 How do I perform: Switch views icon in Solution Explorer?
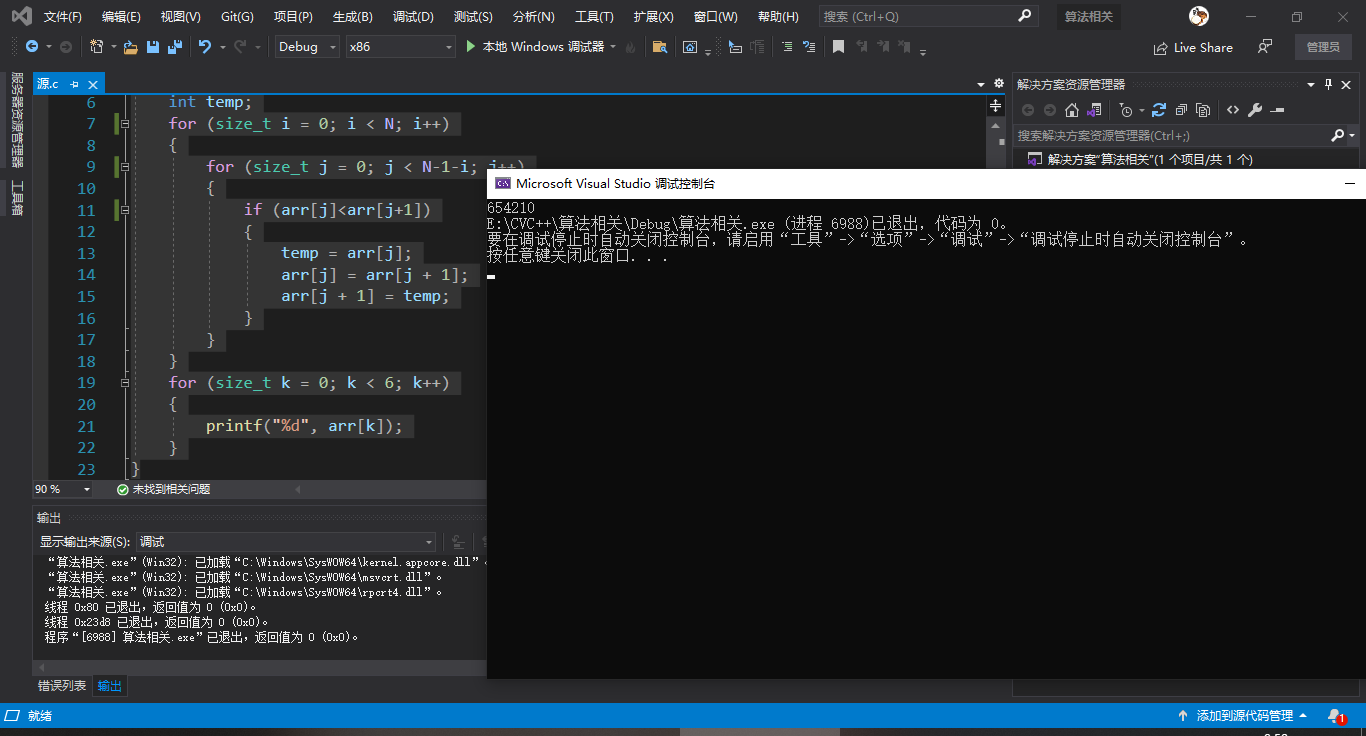[x=1095, y=110]
